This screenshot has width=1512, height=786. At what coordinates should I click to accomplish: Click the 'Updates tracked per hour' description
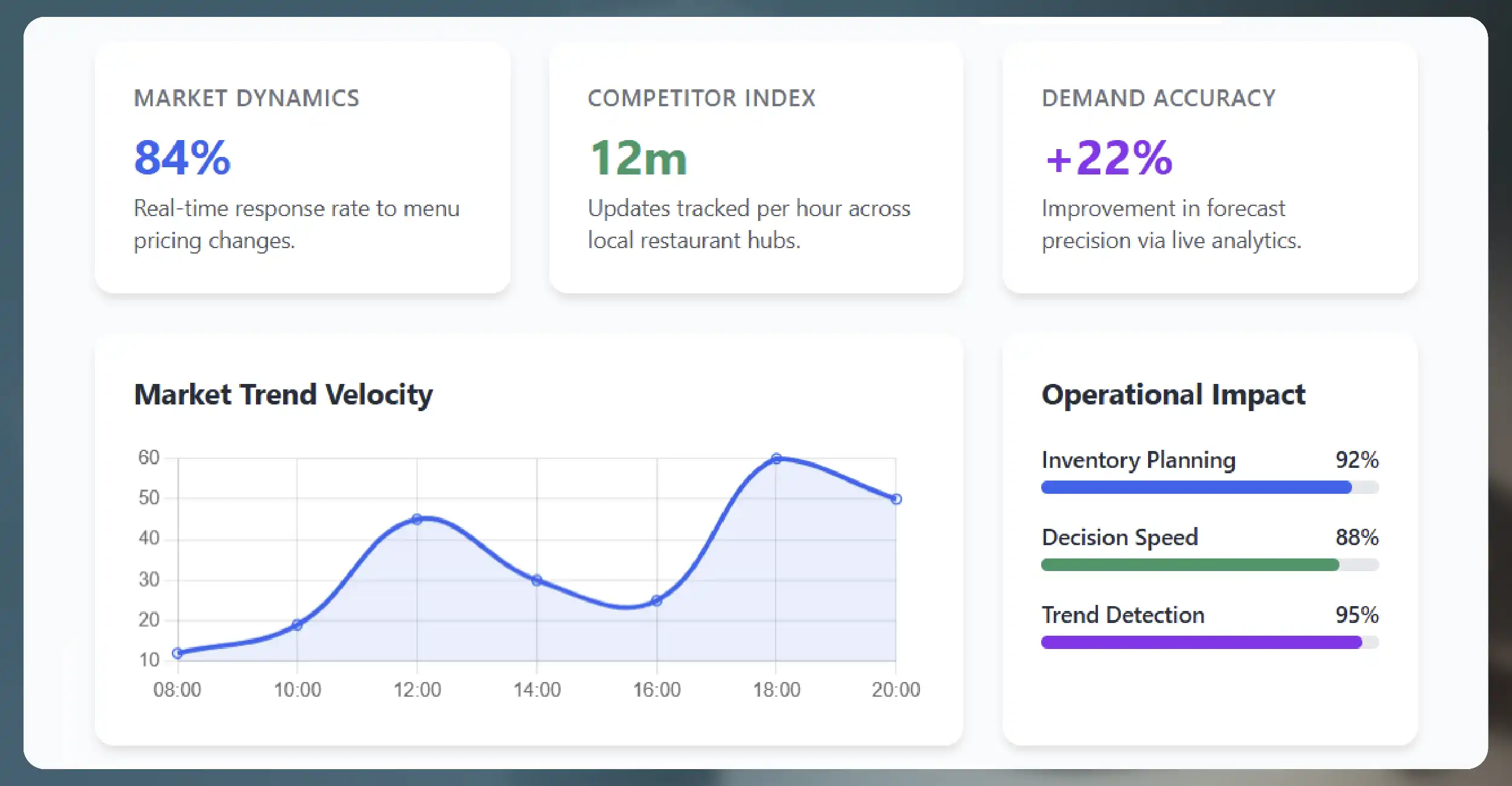pyautogui.click(x=749, y=224)
